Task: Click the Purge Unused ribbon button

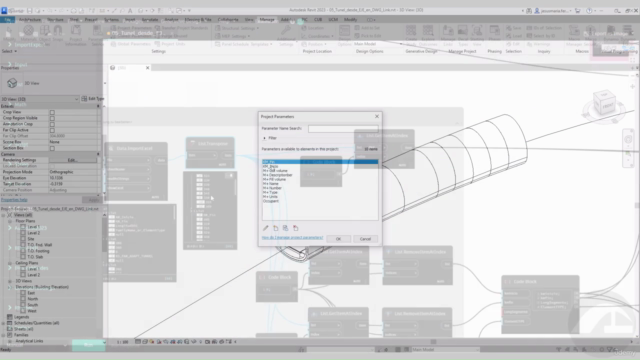Action: click(172, 36)
